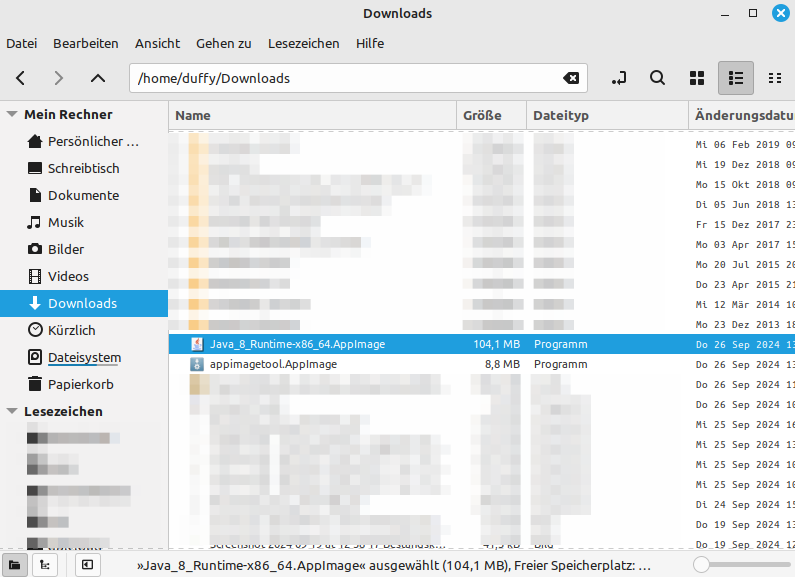Hide the sidebar using the status bar button
The width and height of the screenshot is (795, 577).
click(87, 565)
